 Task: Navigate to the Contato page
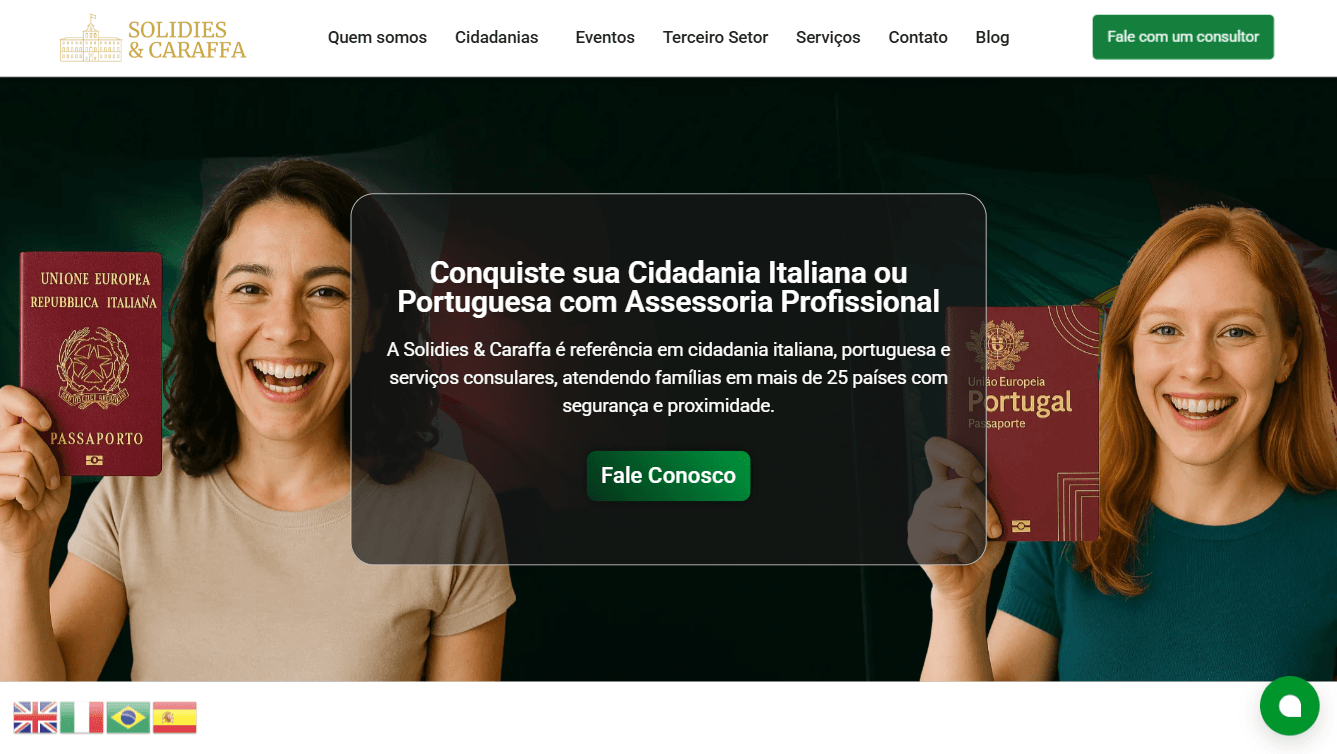tap(918, 38)
